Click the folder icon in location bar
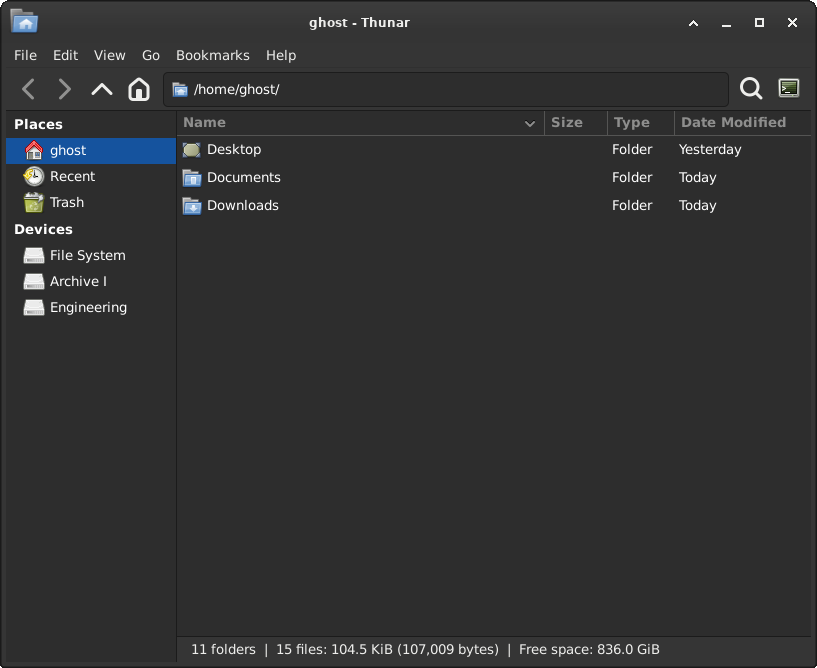Image resolution: width=817 pixels, height=668 pixels. pos(180,90)
